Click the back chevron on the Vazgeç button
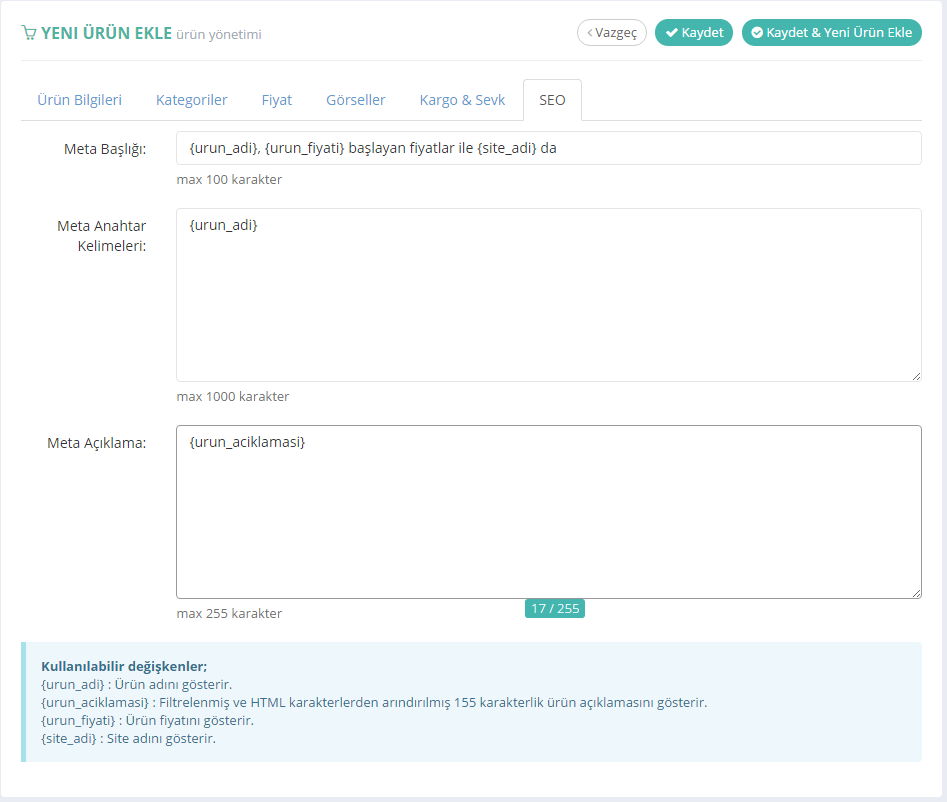Image resolution: width=947 pixels, height=802 pixels. pos(590,33)
